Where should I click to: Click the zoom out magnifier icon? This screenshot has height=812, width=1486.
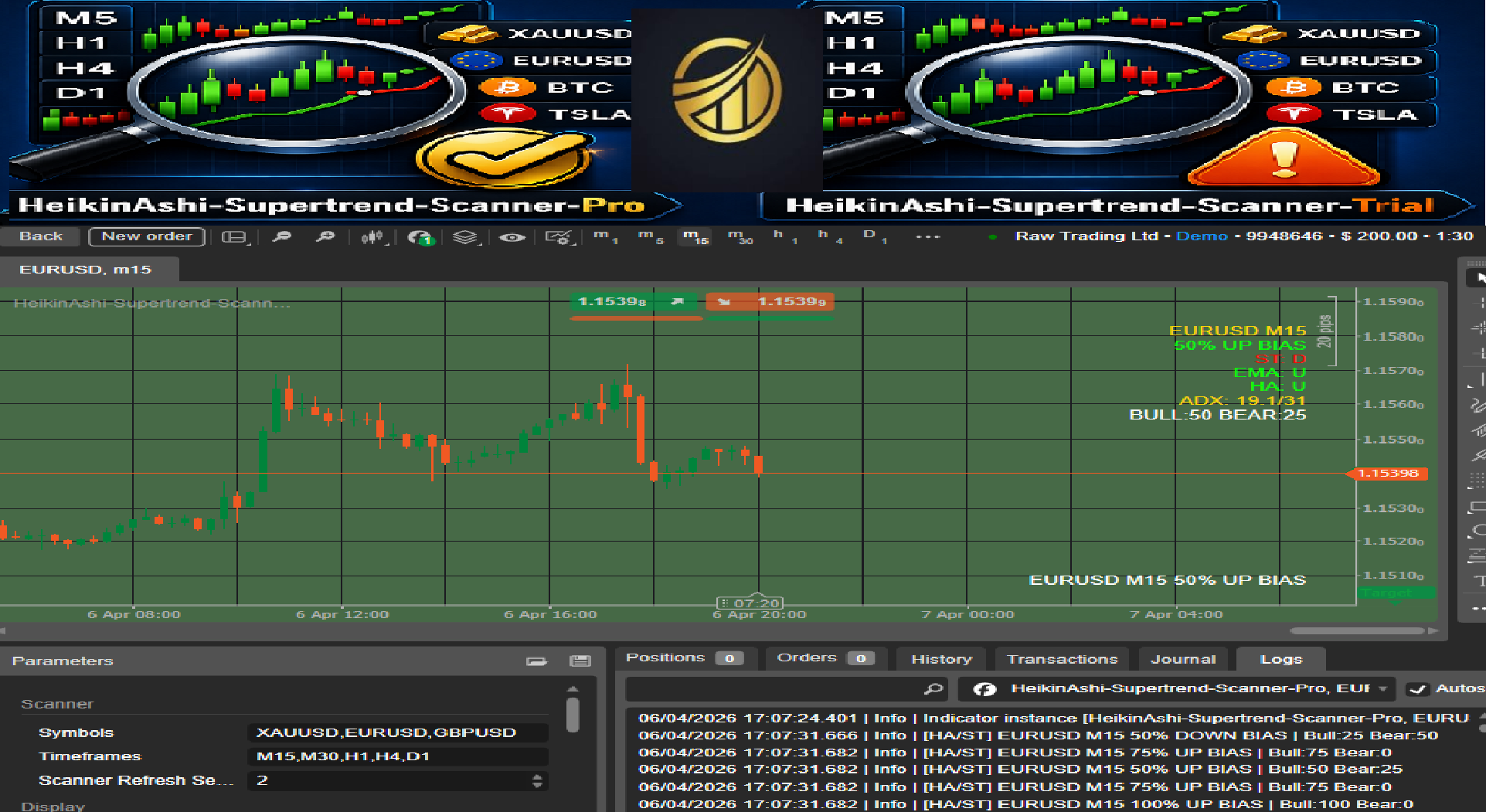[282, 236]
